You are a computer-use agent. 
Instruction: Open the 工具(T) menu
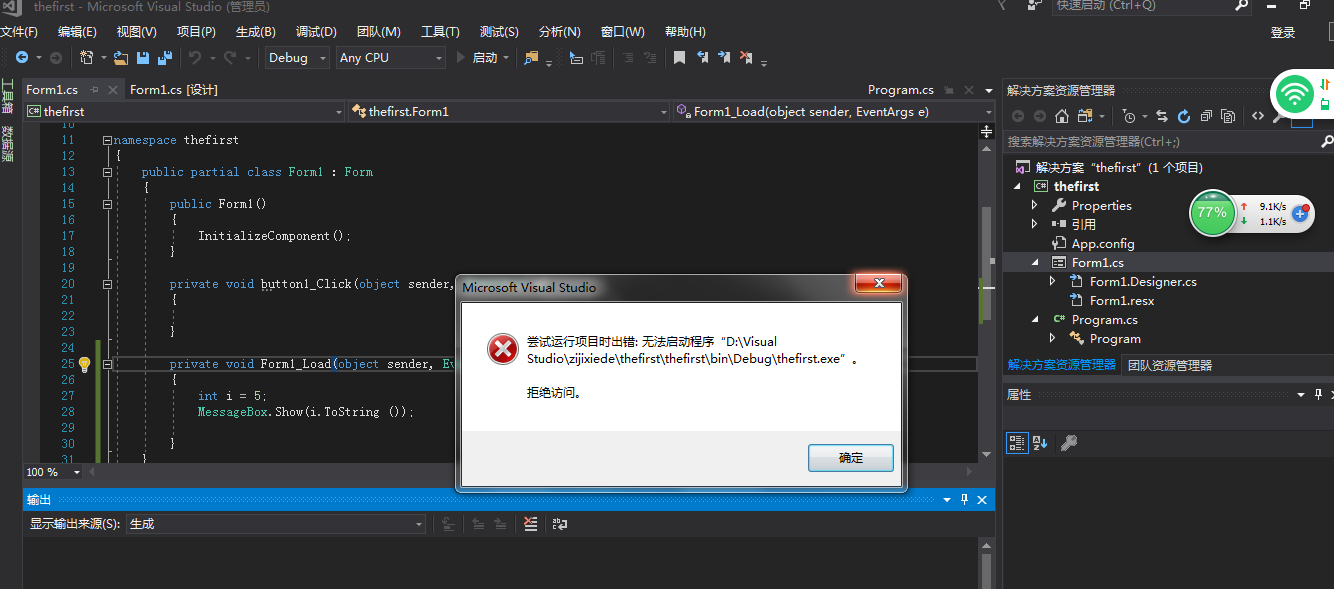pyautogui.click(x=440, y=32)
